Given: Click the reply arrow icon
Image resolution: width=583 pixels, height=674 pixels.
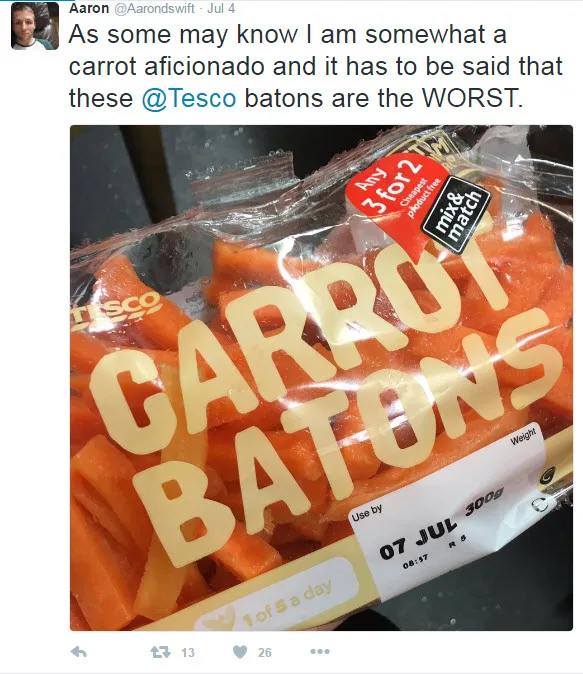Looking at the screenshot, I should (x=79, y=652).
